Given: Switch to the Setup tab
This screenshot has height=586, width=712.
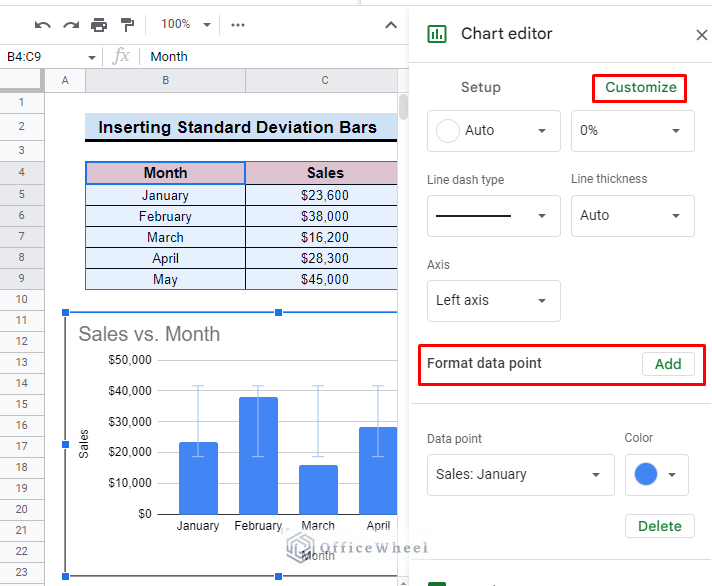Looking at the screenshot, I should click(x=480, y=87).
